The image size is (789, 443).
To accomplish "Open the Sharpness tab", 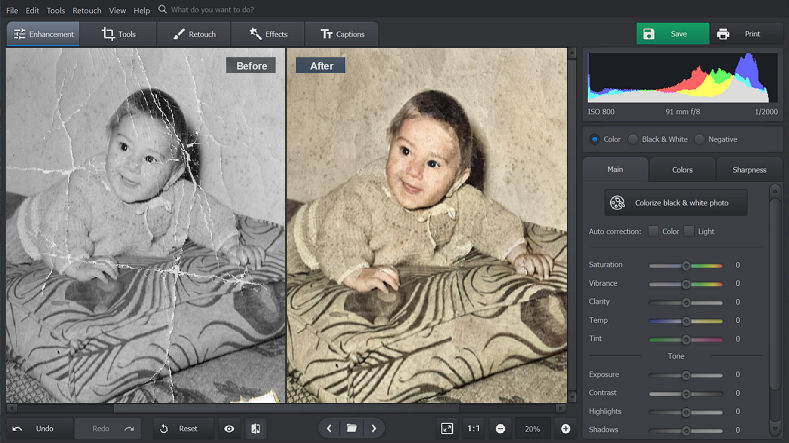I will click(x=749, y=170).
